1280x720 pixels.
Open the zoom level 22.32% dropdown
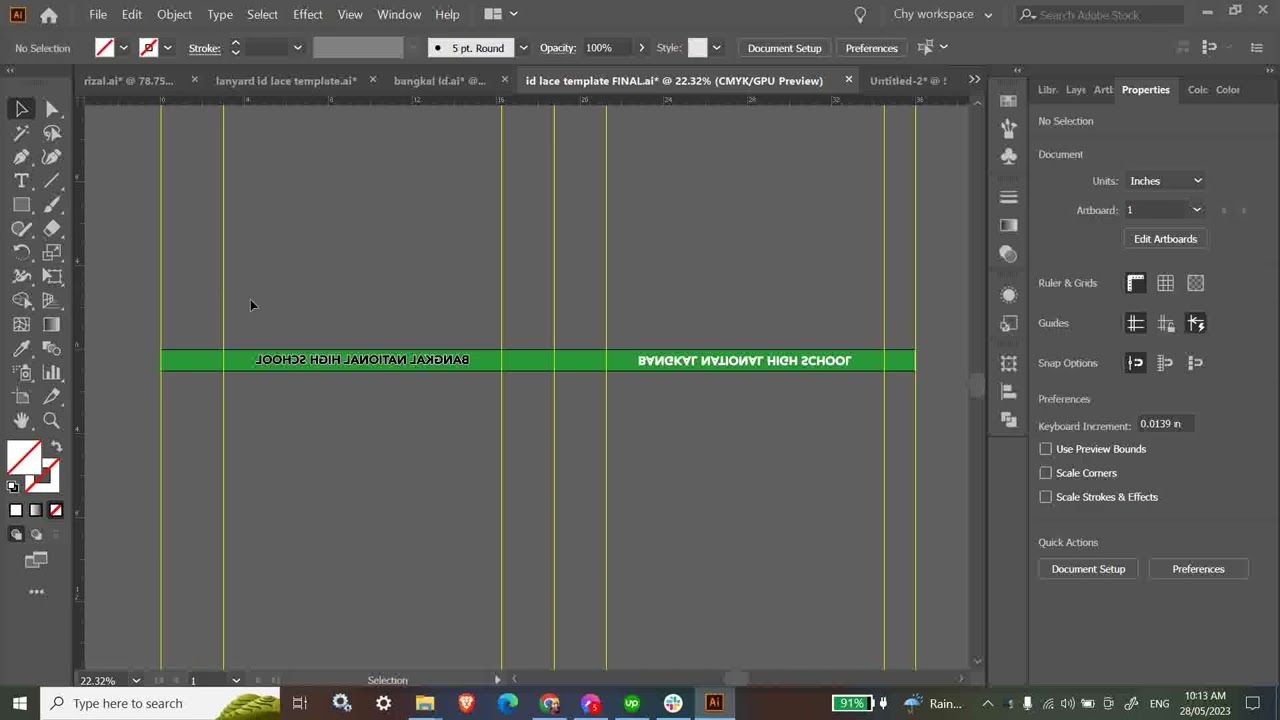coord(136,680)
